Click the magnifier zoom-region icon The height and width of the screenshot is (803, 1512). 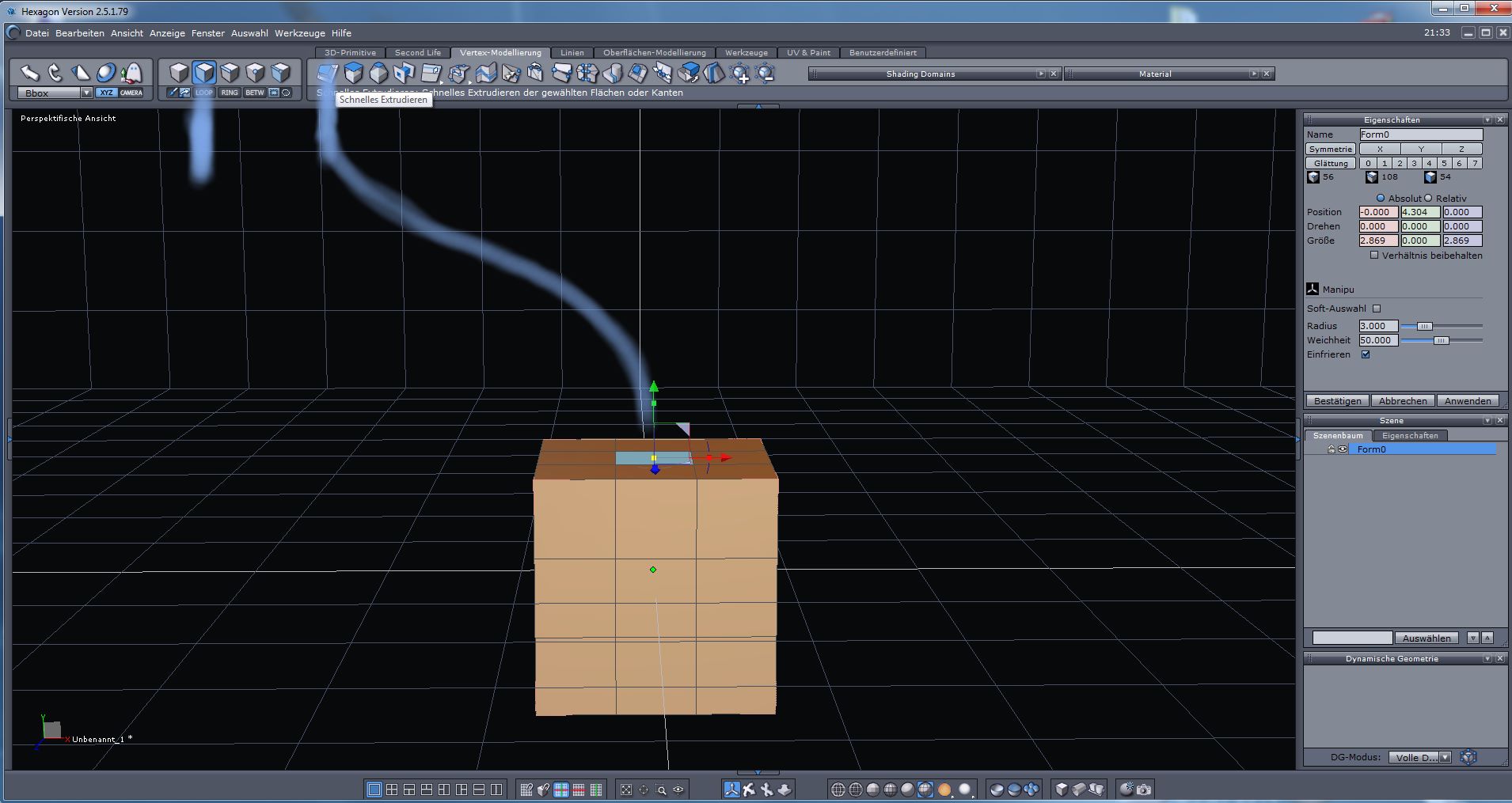661,790
